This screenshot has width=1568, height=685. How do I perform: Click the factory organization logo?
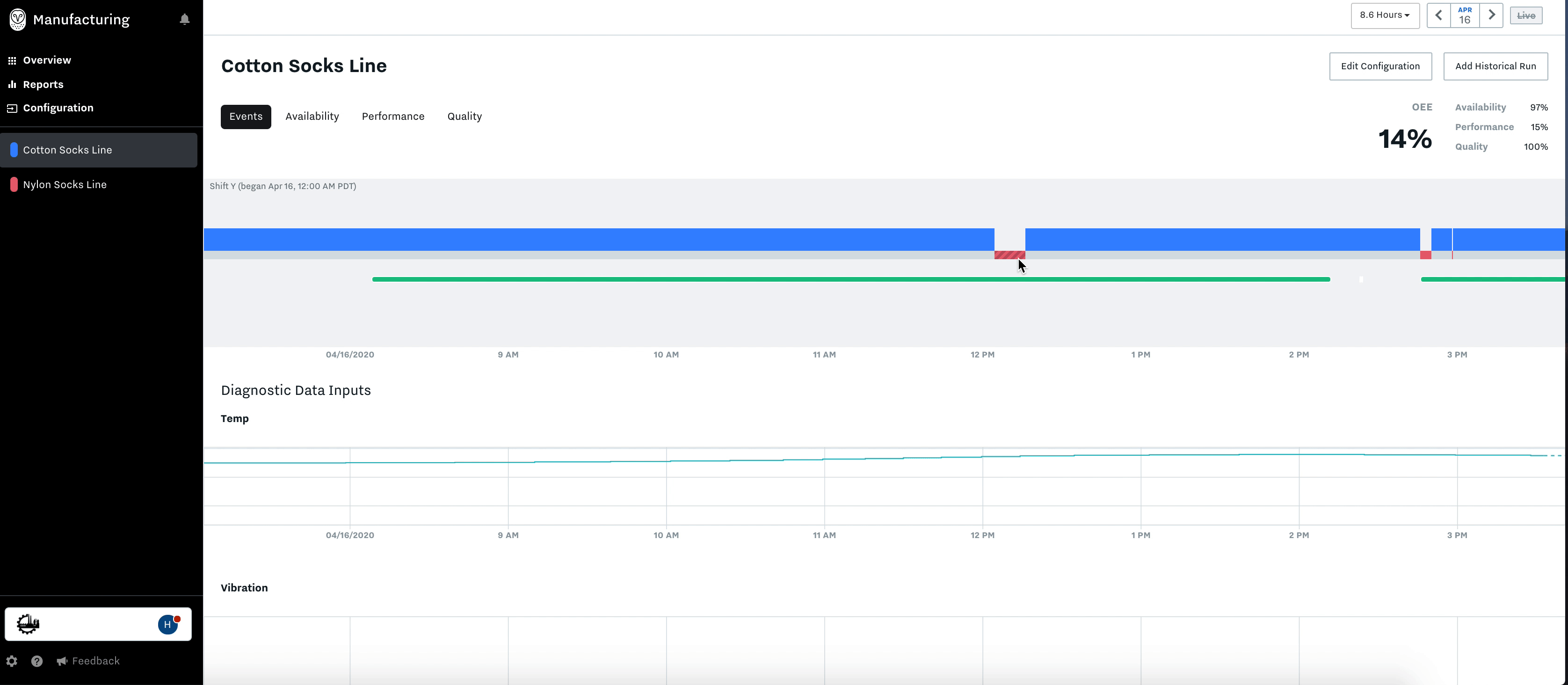pos(28,624)
